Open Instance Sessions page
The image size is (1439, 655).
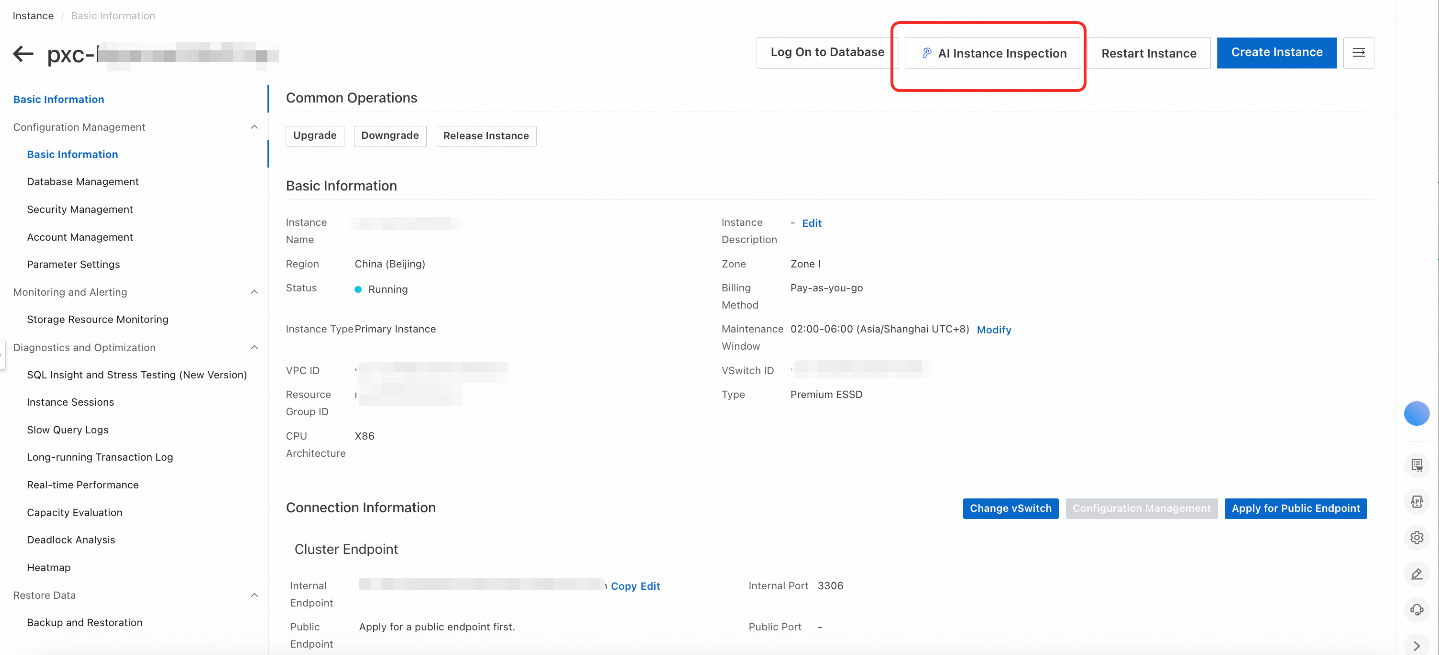coord(71,403)
